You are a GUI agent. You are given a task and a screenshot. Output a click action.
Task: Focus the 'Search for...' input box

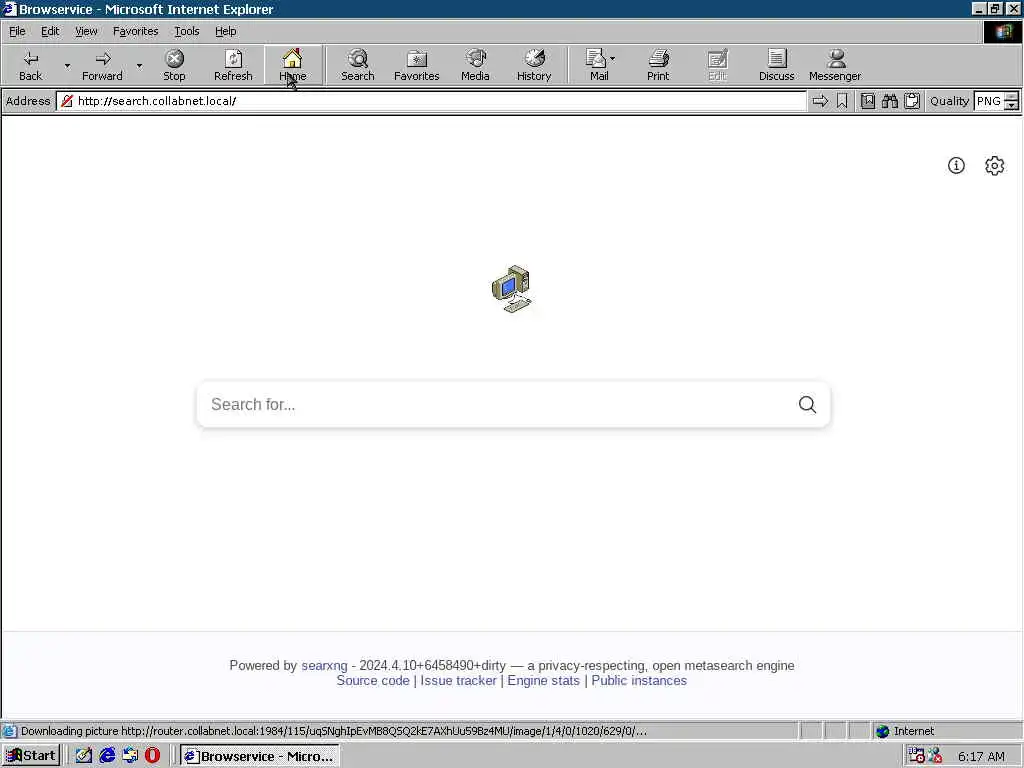point(496,404)
